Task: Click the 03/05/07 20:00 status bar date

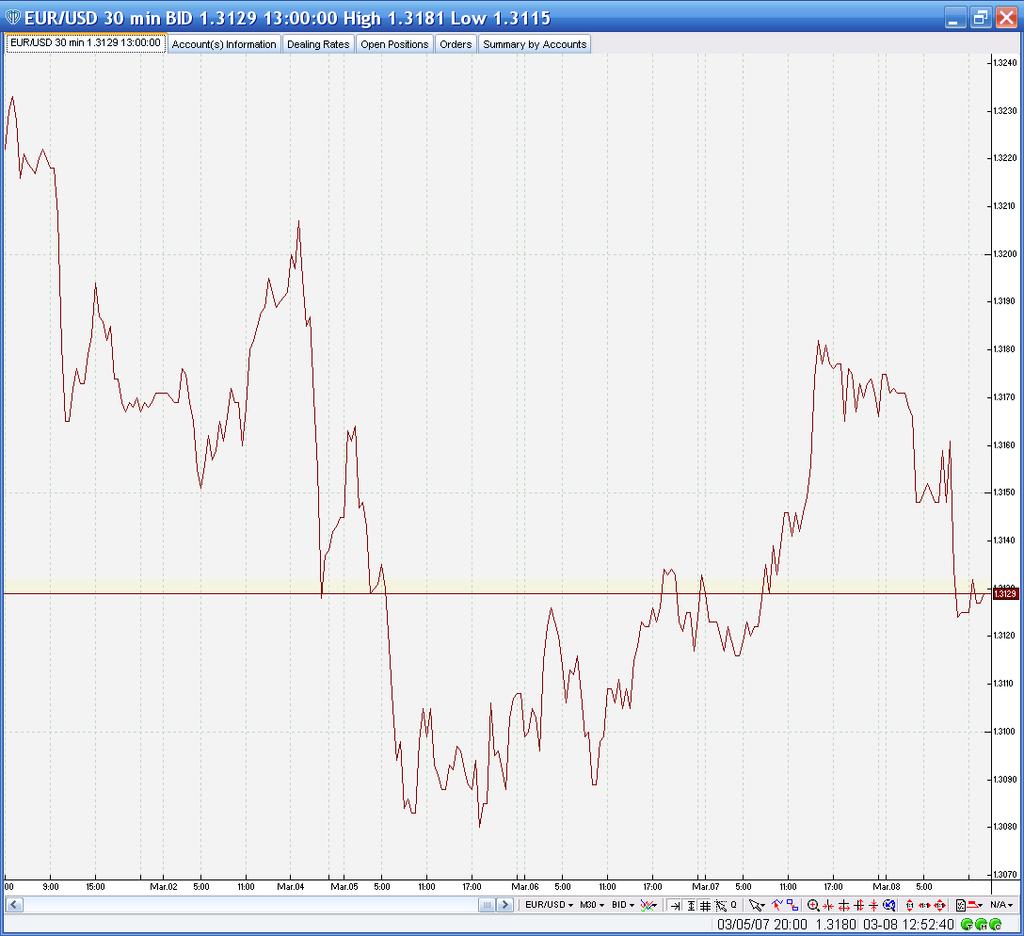Action: click(x=761, y=924)
